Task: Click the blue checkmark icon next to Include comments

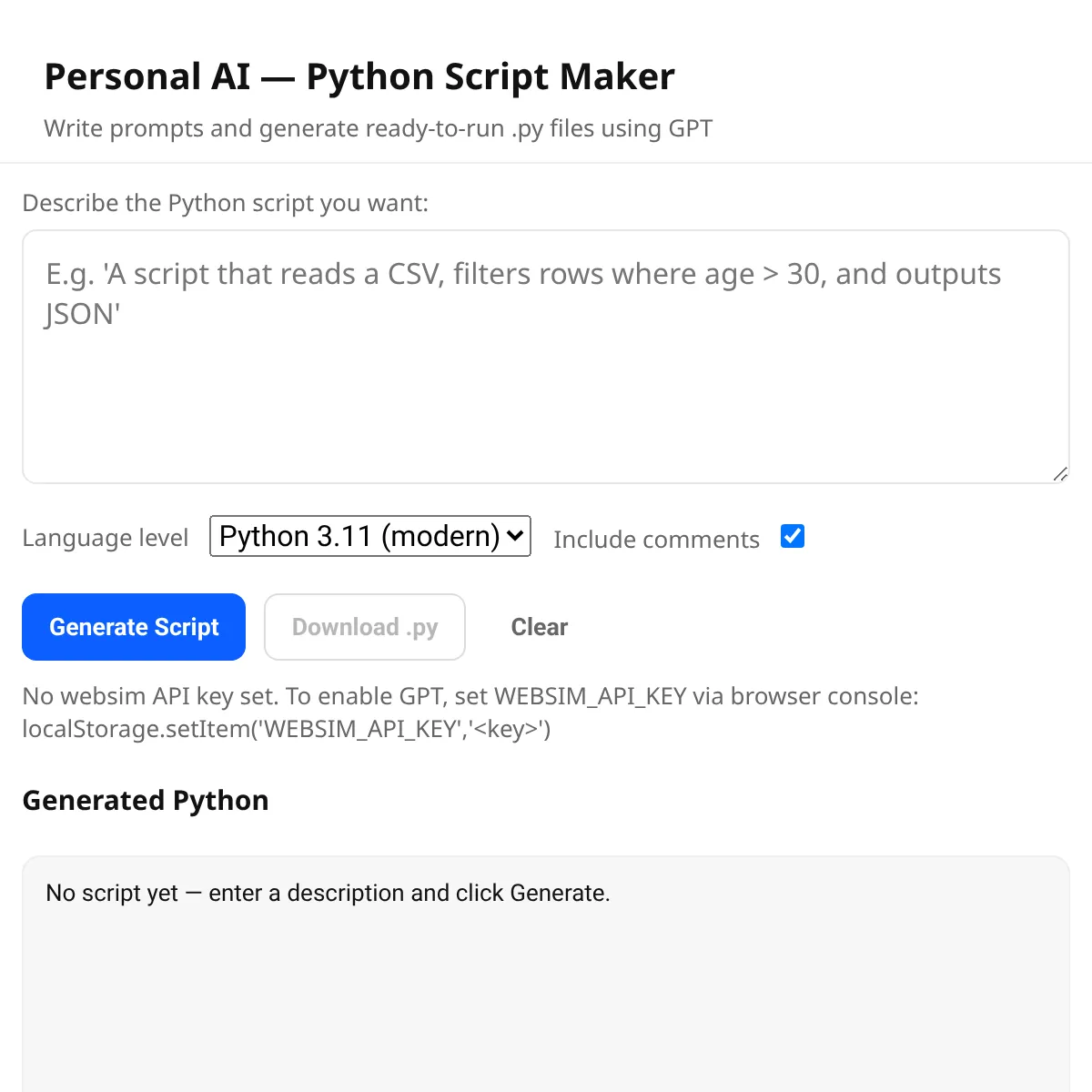Action: [793, 537]
